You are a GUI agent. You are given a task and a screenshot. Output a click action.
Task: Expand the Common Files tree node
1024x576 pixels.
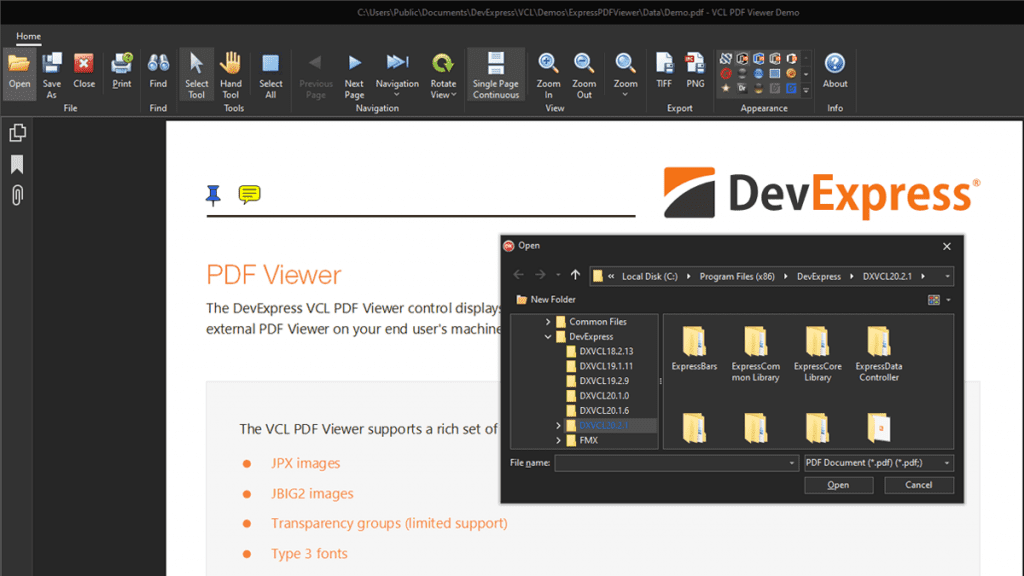548,321
